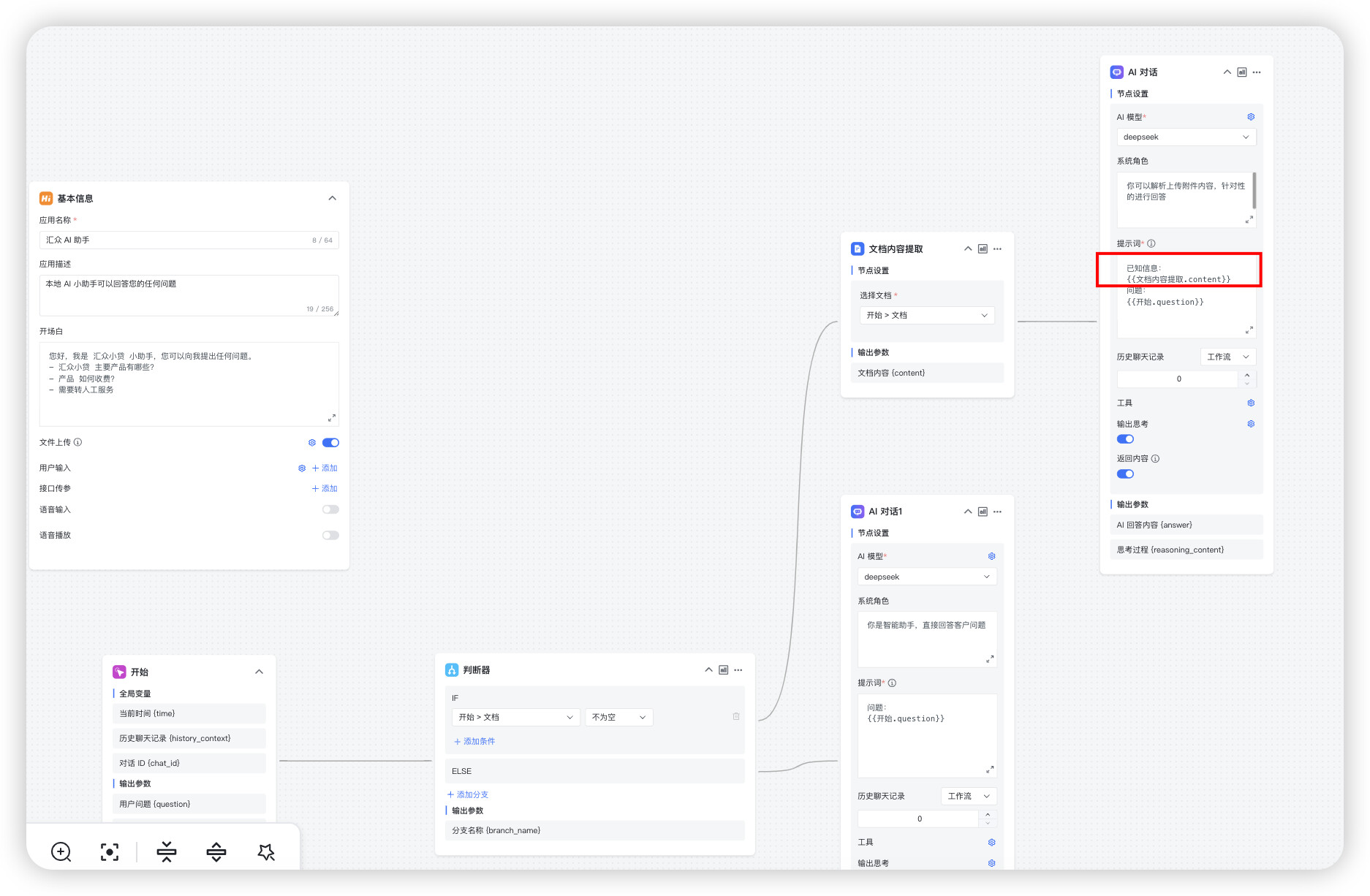Click the ELSE branch row

click(x=595, y=771)
